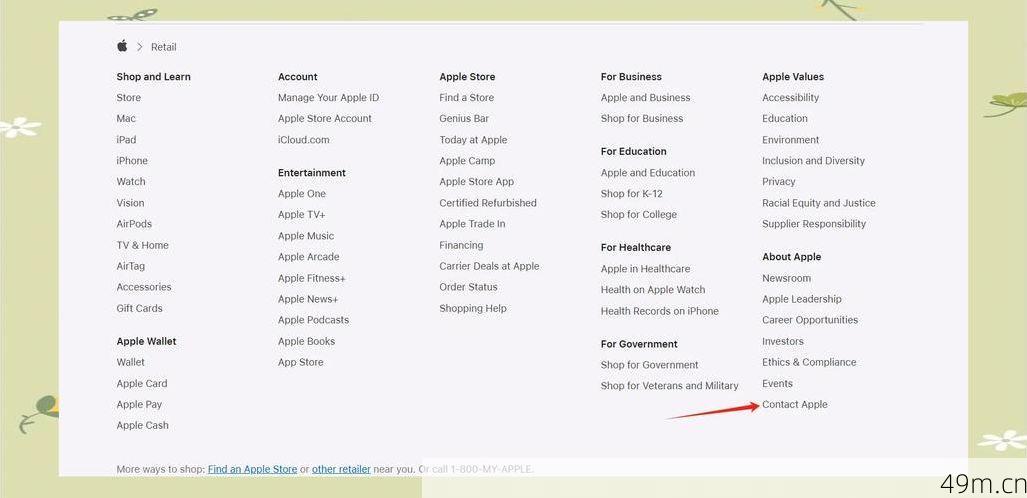
Task: Open the iPad link
Action: coord(126,140)
